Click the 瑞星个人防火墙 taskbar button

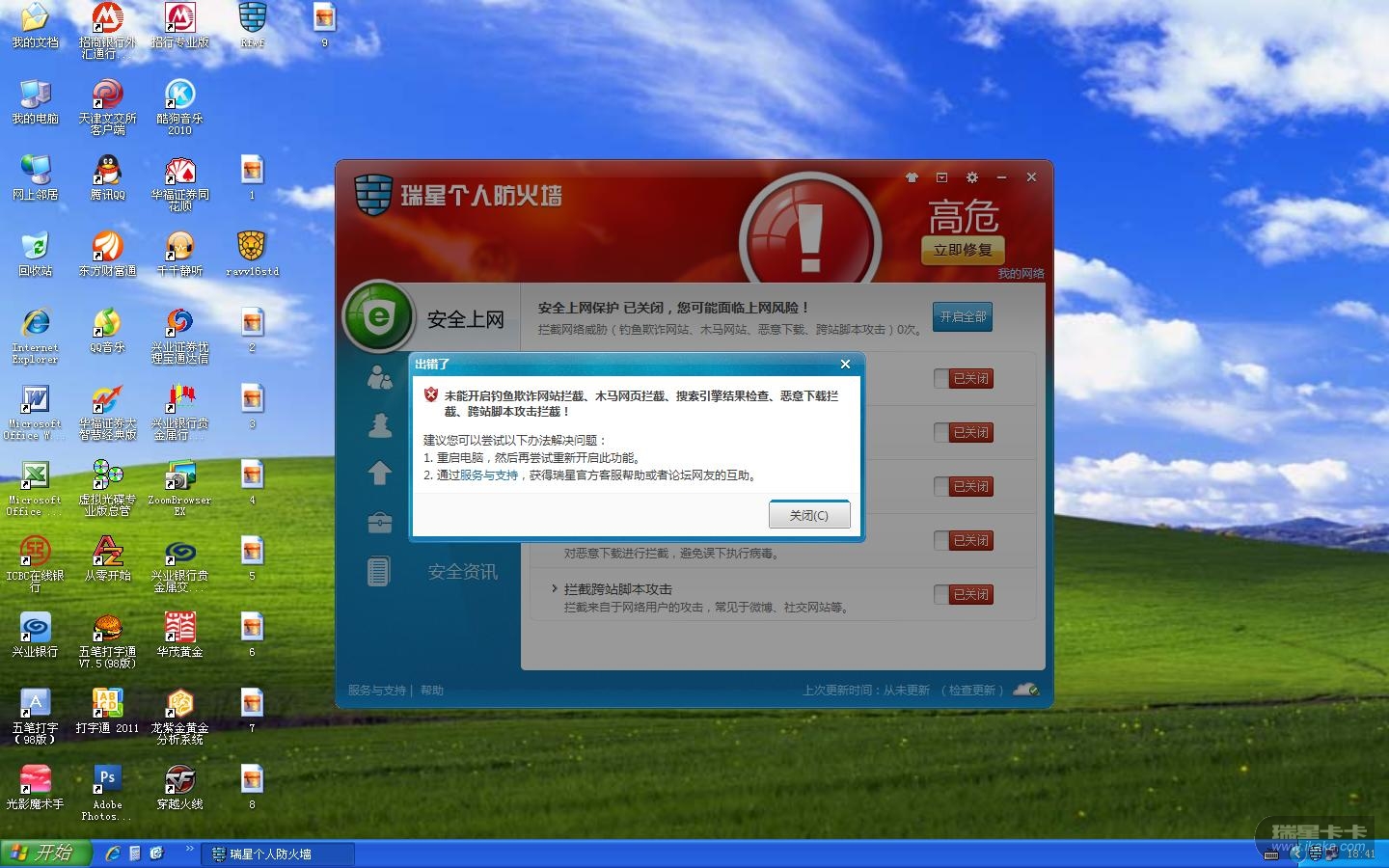click(280, 854)
